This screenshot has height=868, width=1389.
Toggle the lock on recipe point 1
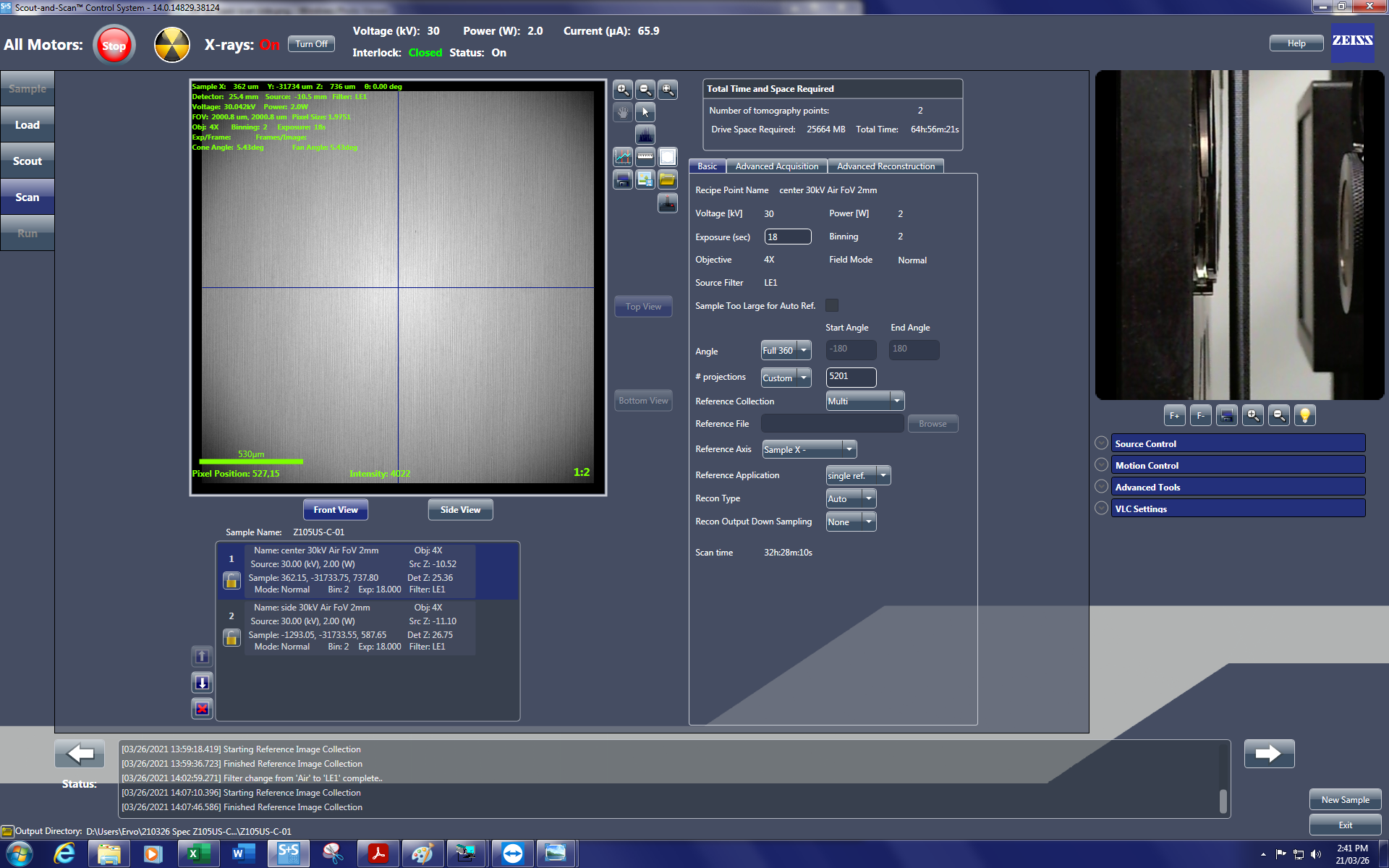click(x=231, y=581)
